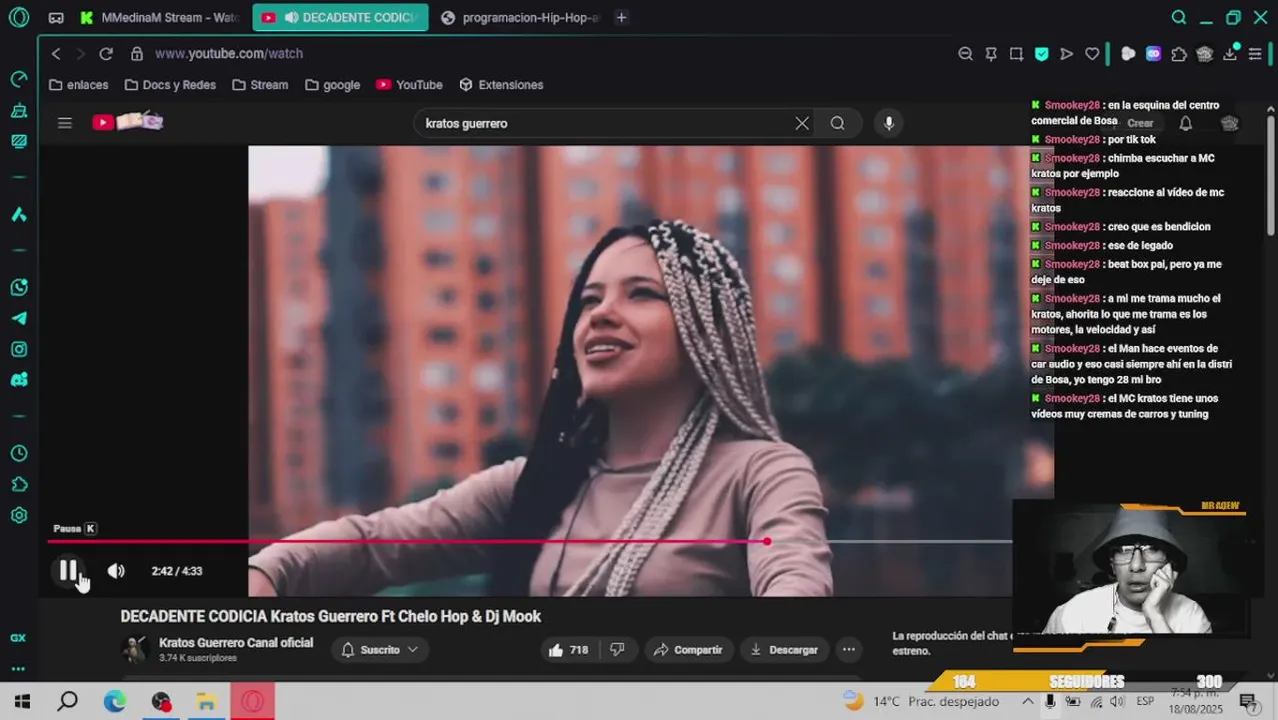Dislike the video with thumbs-down
Viewport: 1278px width, 720px height.
(x=617, y=650)
